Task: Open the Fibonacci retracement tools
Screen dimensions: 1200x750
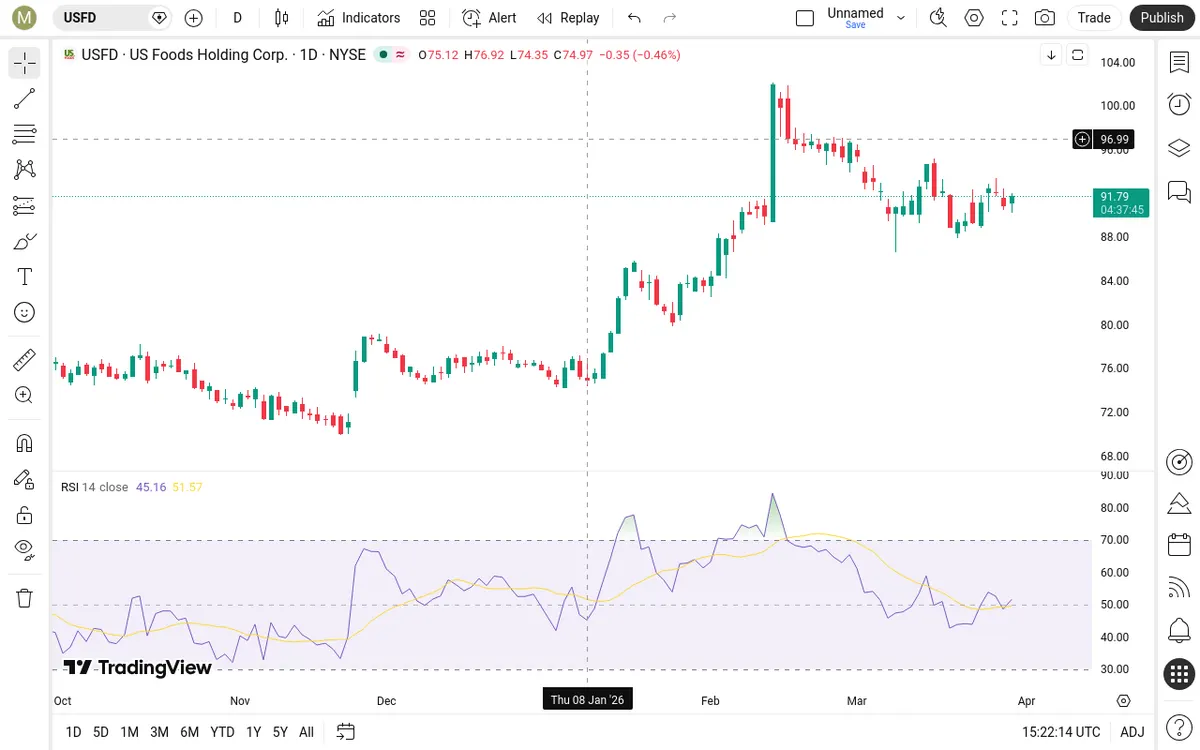Action: tap(25, 134)
